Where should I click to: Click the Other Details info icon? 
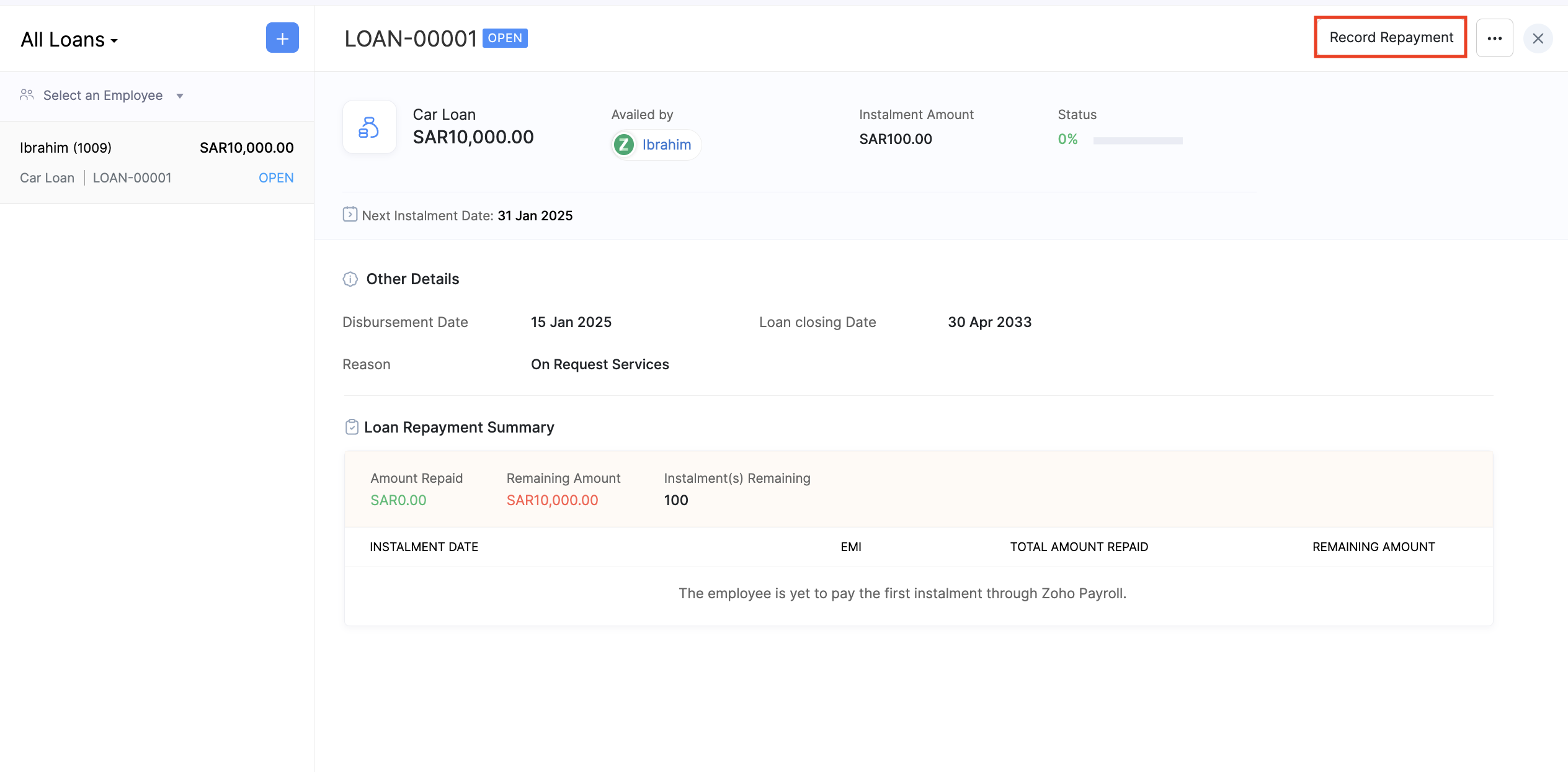click(350, 279)
